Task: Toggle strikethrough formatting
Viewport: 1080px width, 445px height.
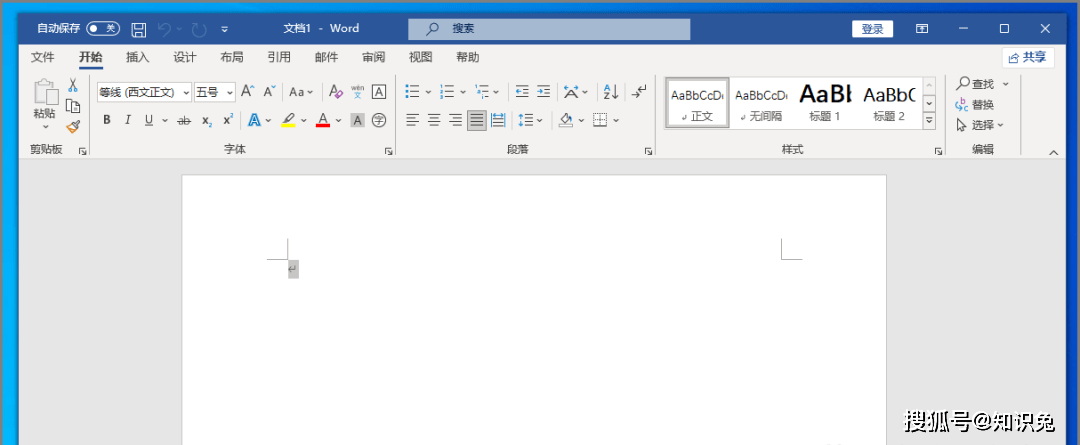Action: click(x=184, y=121)
